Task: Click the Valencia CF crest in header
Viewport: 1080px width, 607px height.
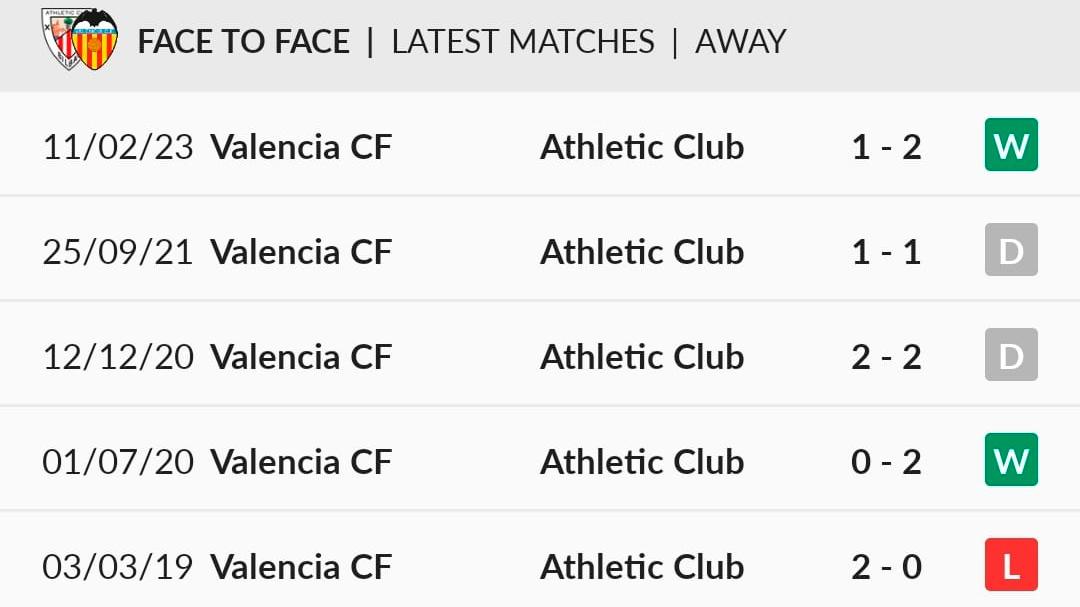Action: click(x=96, y=40)
